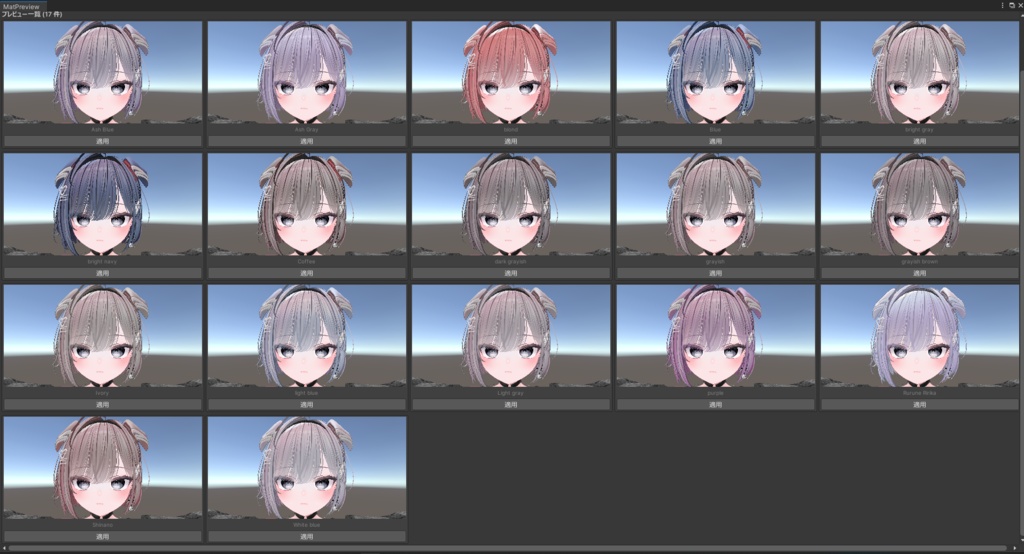Apply the dark grayish material
The width and height of the screenshot is (1024, 554).
pyautogui.click(x=511, y=273)
